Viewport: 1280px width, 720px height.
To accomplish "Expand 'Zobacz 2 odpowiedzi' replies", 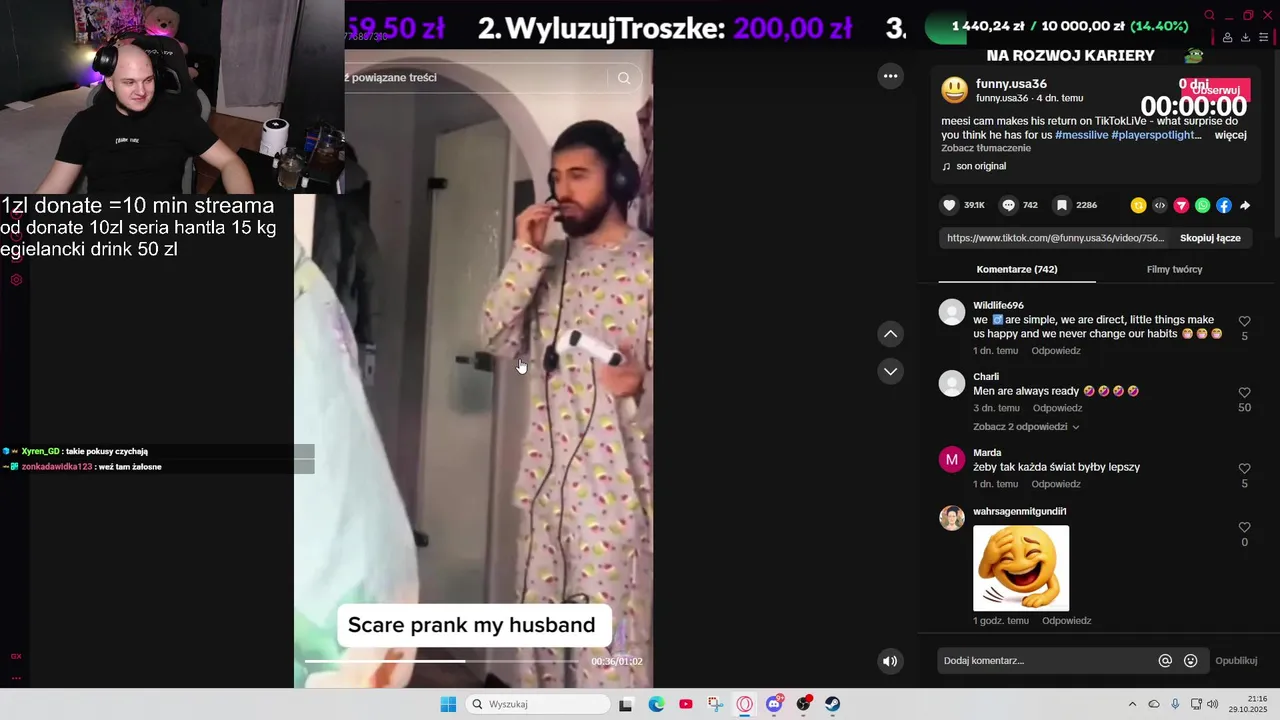I will click(x=1026, y=427).
